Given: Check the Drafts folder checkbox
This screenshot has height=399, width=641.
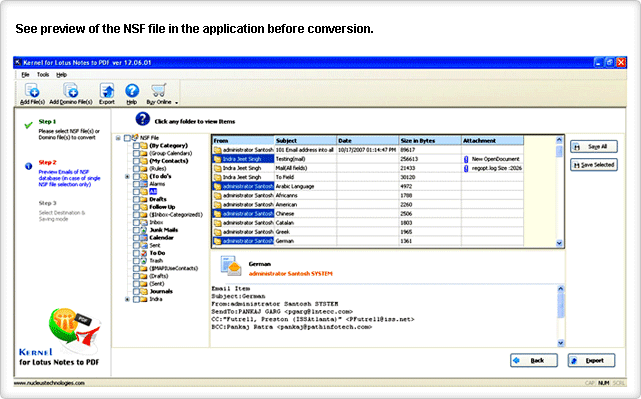Looking at the screenshot, I should 136,200.
